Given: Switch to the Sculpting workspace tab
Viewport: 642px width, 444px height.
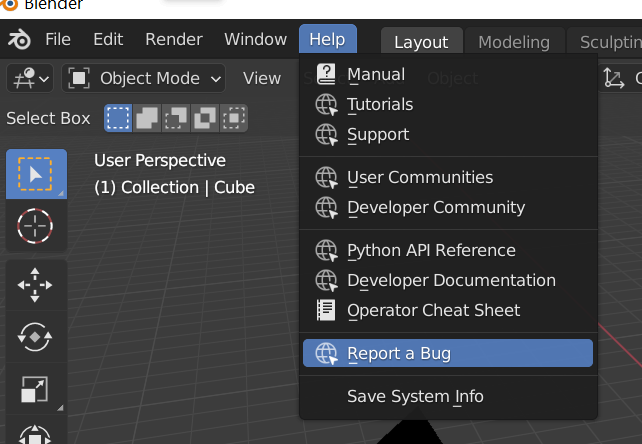Looking at the screenshot, I should (606, 42).
